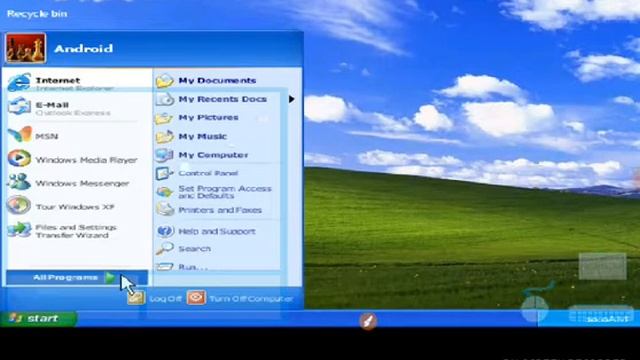
Task: Click the Set Program Access and Defaults icon
Action: (x=164, y=192)
